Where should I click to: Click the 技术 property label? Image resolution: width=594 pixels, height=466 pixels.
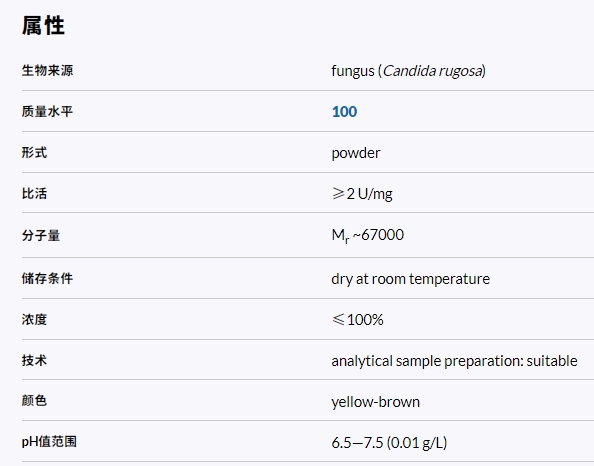(34, 360)
